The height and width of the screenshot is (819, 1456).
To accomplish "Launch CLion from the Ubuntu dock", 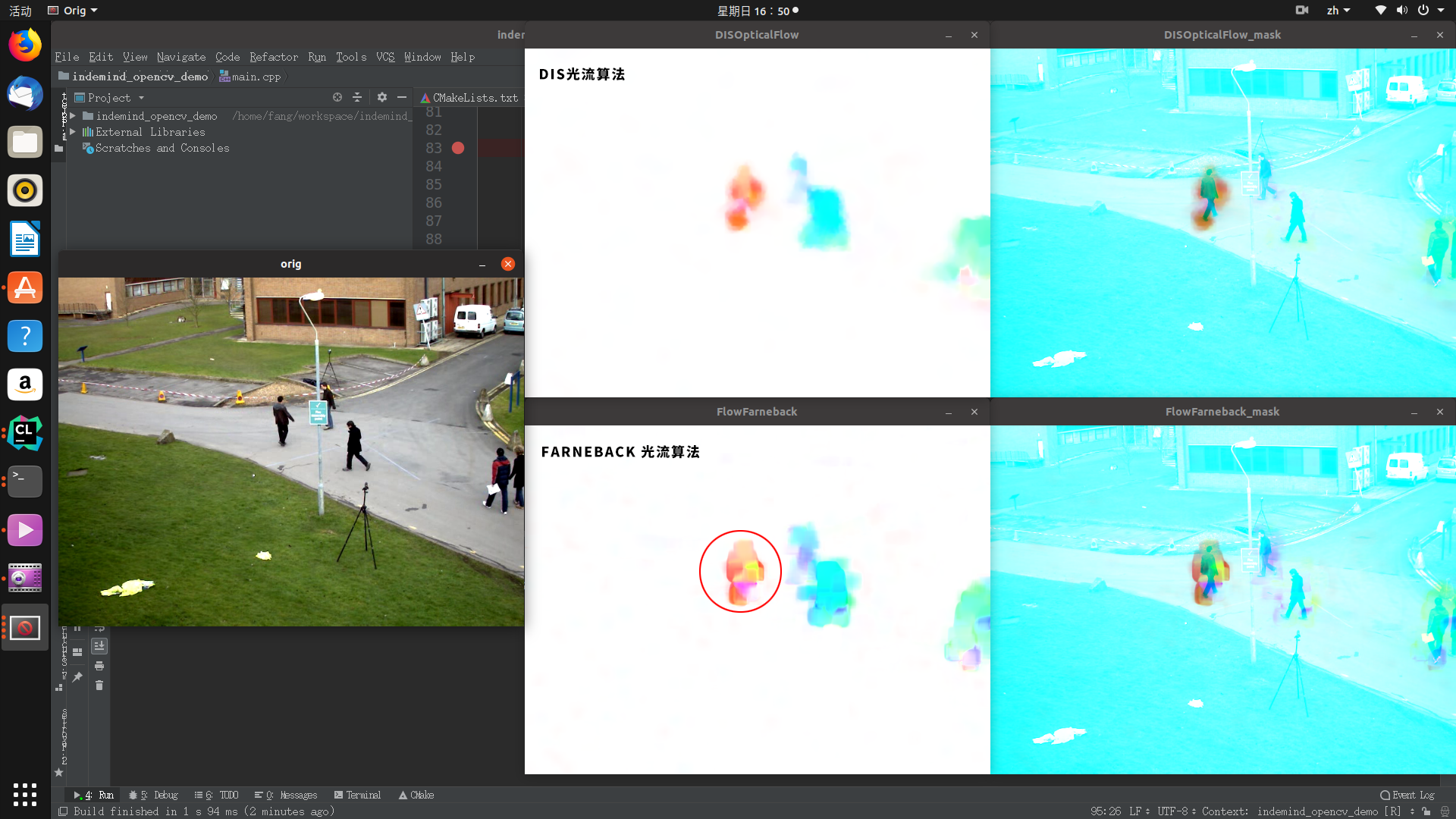I will [25, 432].
